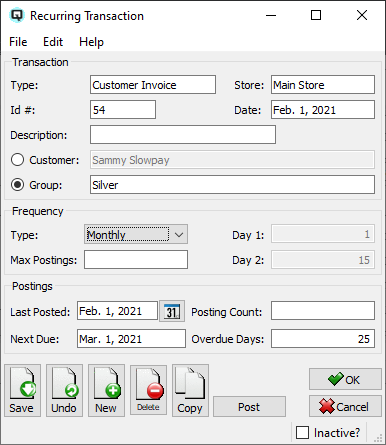Open the File menu

pos(18,42)
